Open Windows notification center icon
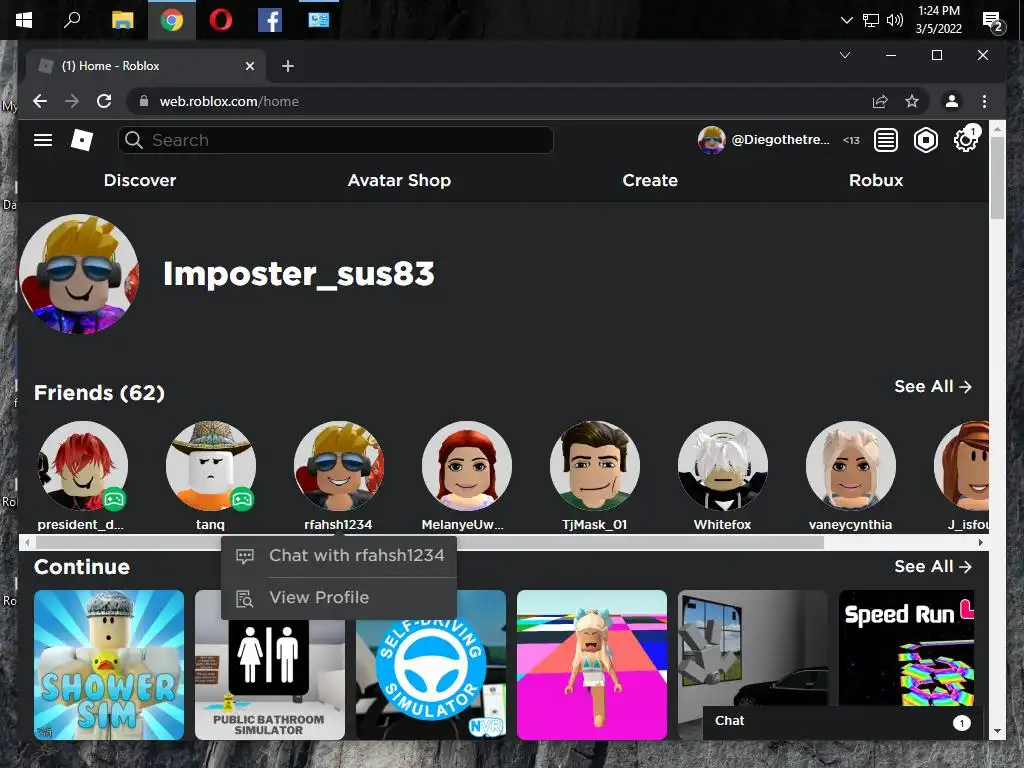Screen dimensions: 1024x768 pos(993,22)
